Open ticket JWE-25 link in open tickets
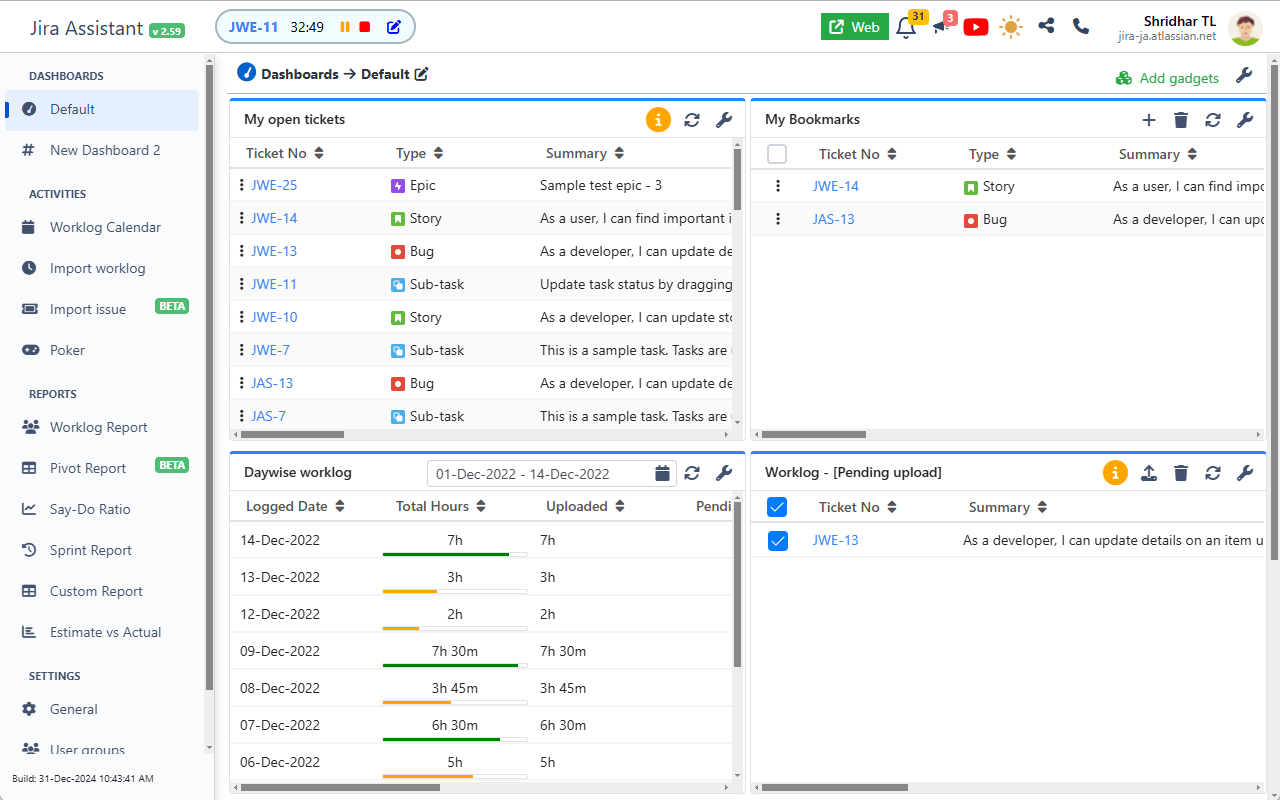The width and height of the screenshot is (1280, 800). tap(274, 185)
